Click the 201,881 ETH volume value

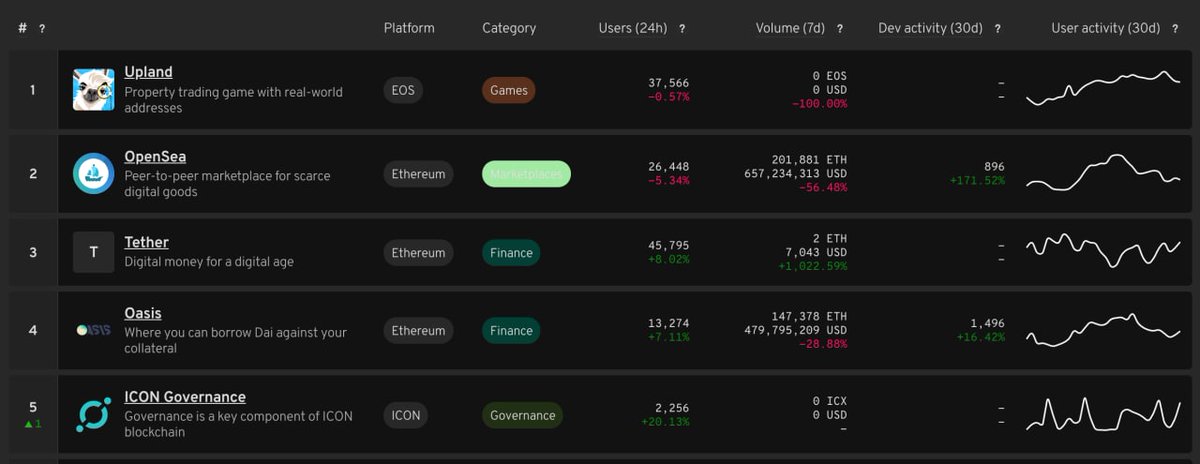[x=810, y=160]
